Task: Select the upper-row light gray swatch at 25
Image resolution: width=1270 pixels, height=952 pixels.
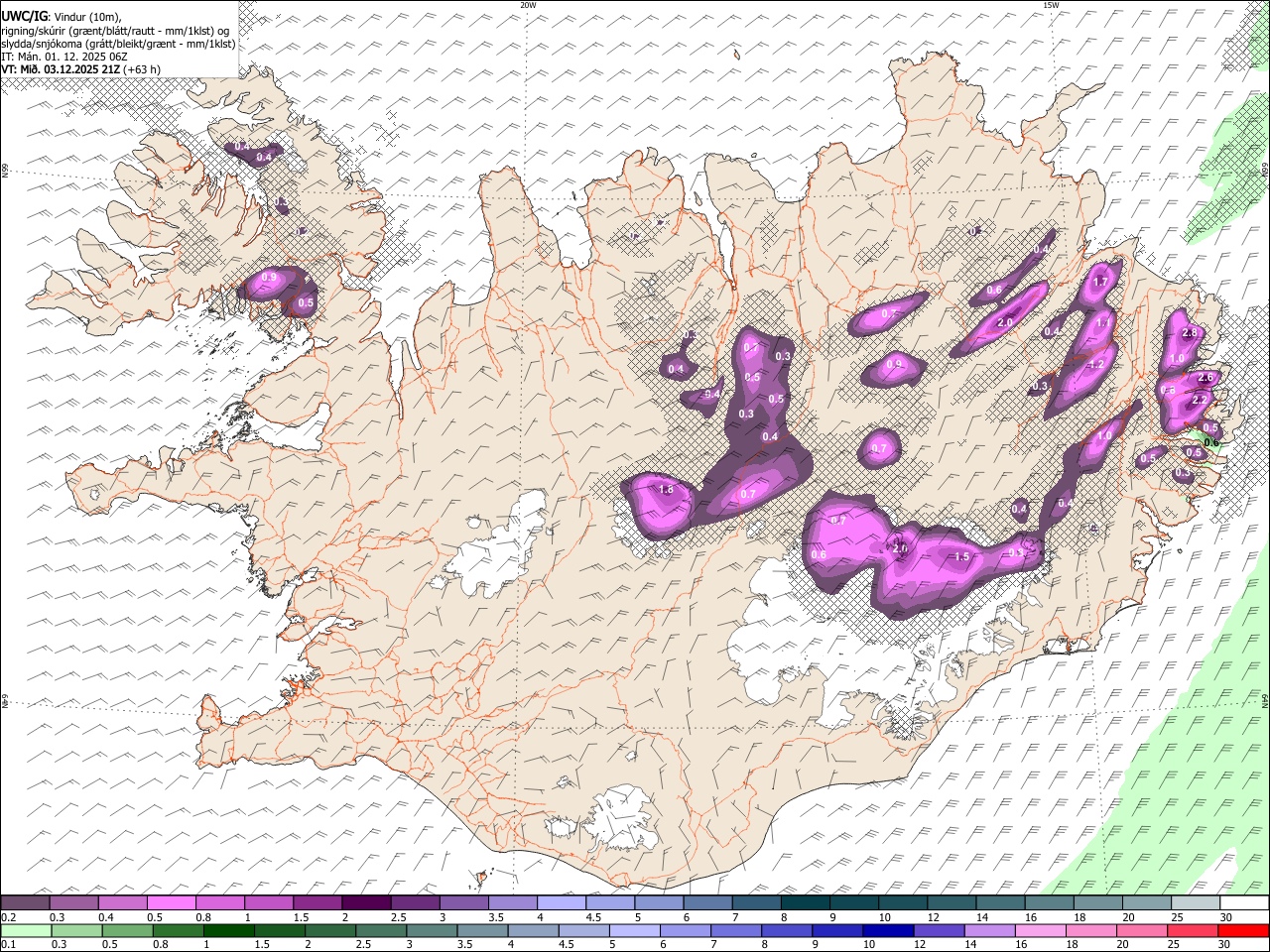Action: 1196,902
